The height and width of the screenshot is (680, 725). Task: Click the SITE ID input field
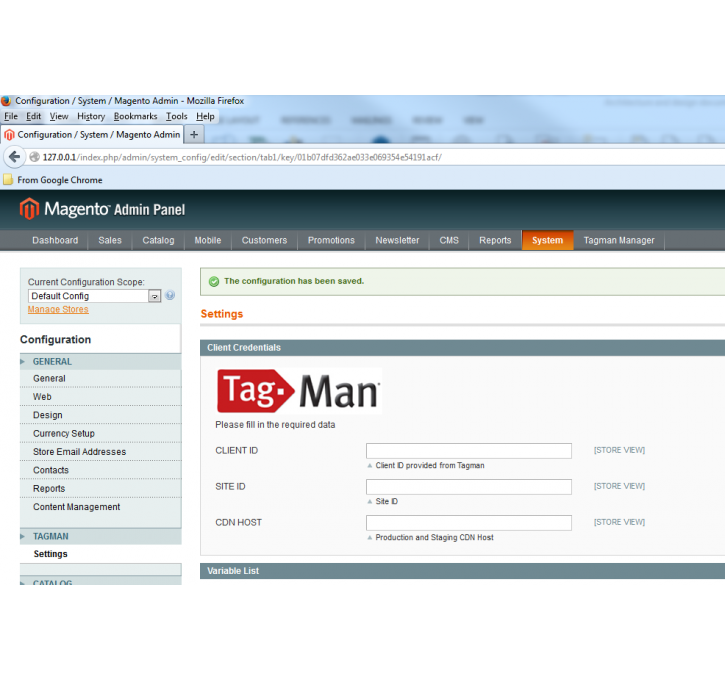(x=468, y=487)
